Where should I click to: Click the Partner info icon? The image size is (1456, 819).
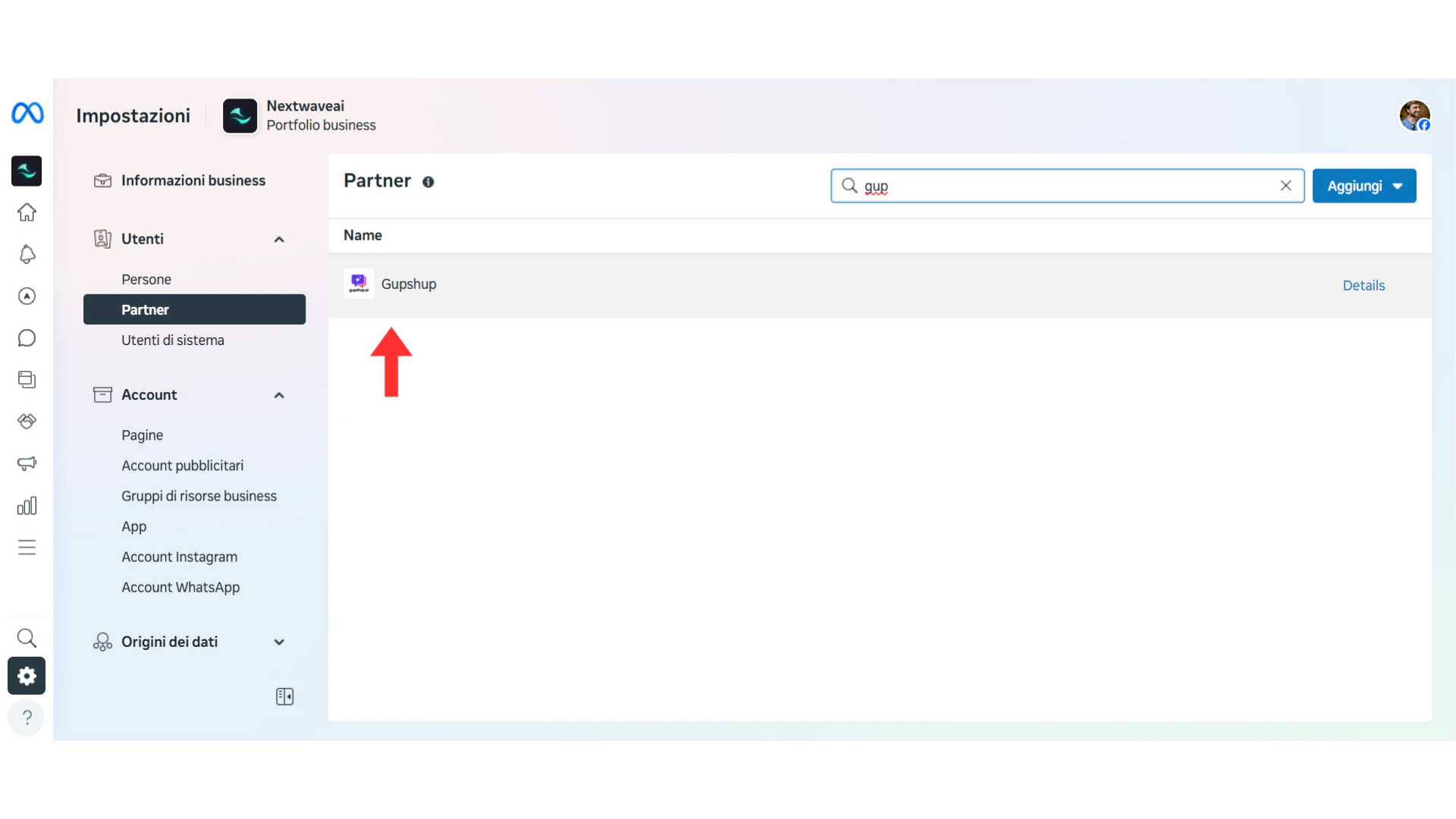click(428, 182)
